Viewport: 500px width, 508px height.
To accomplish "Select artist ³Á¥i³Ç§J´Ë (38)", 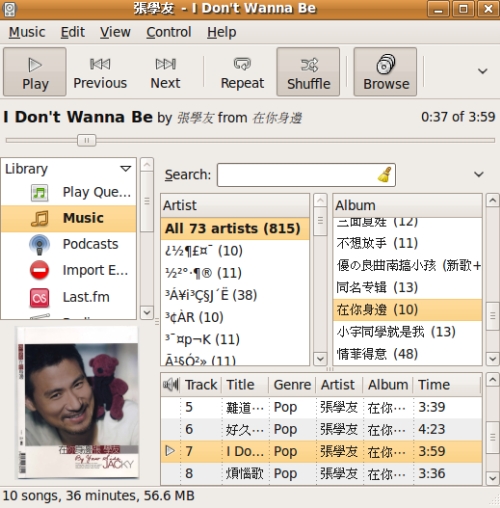I will (x=235, y=295).
